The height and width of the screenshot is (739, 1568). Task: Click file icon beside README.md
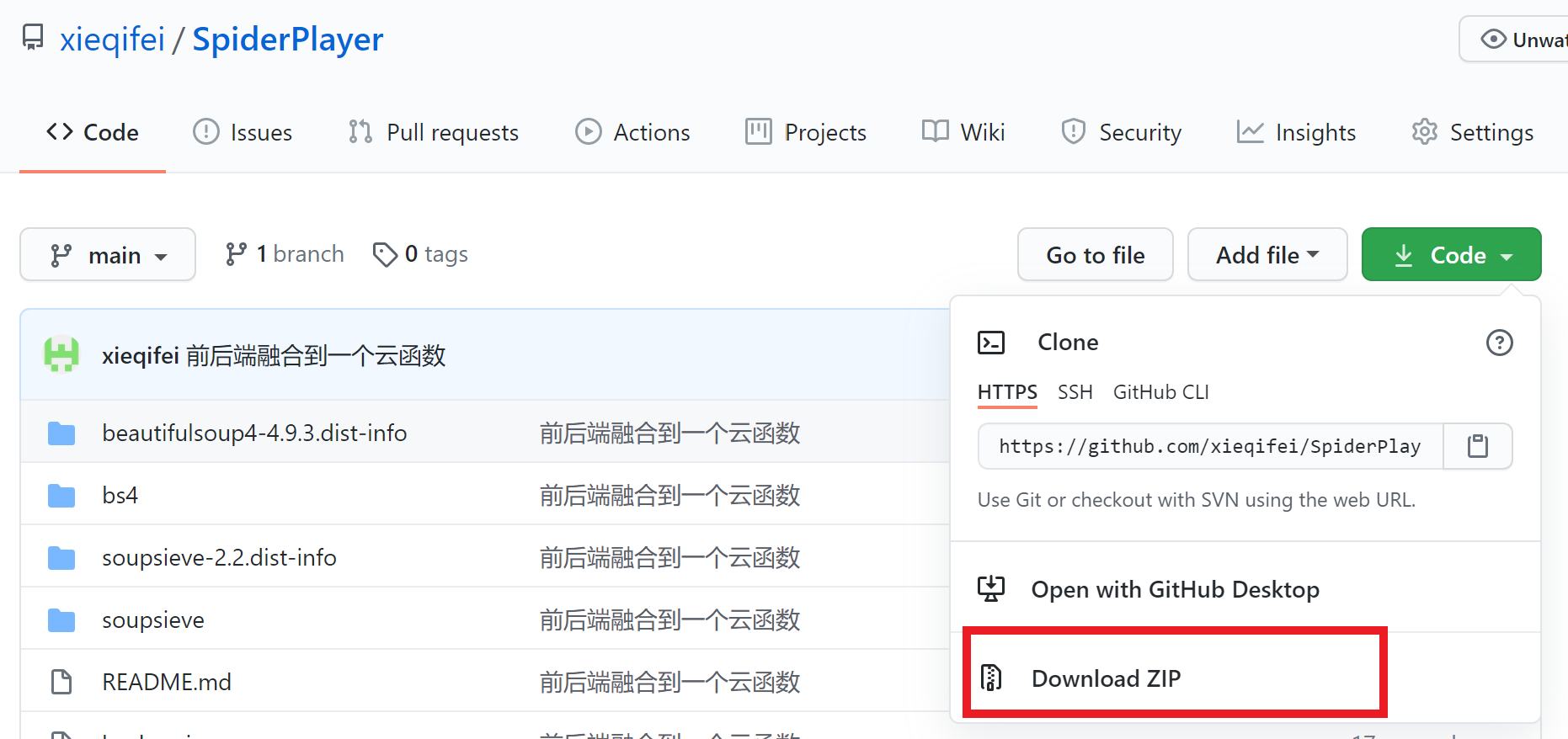(61, 682)
